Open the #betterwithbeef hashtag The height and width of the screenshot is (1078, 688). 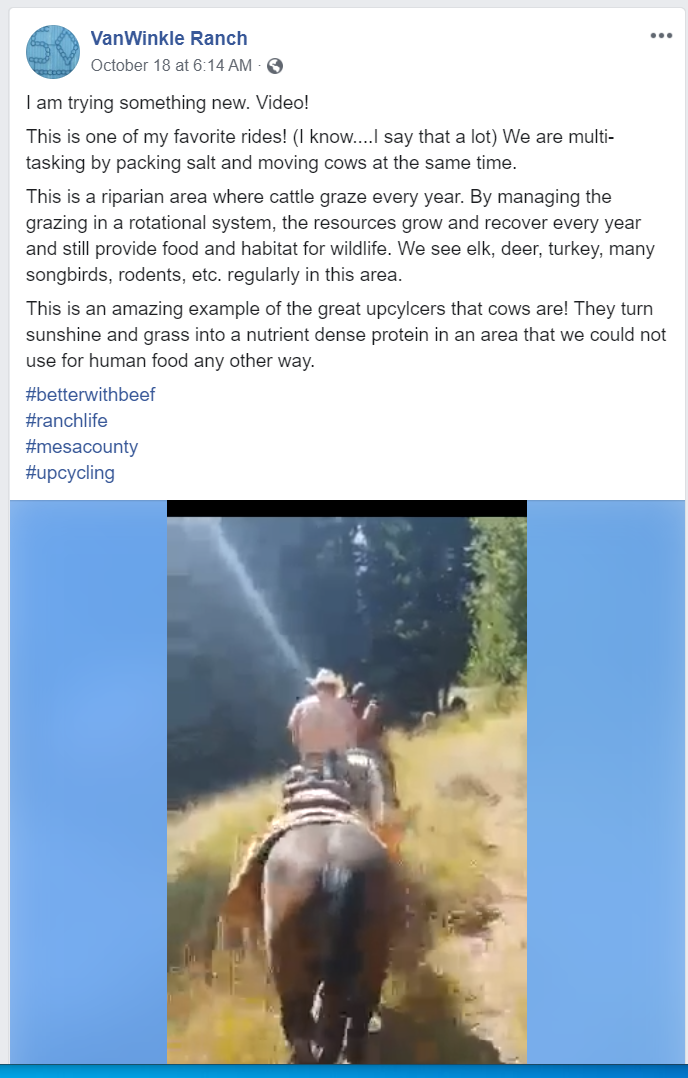pyautogui.click(x=91, y=395)
